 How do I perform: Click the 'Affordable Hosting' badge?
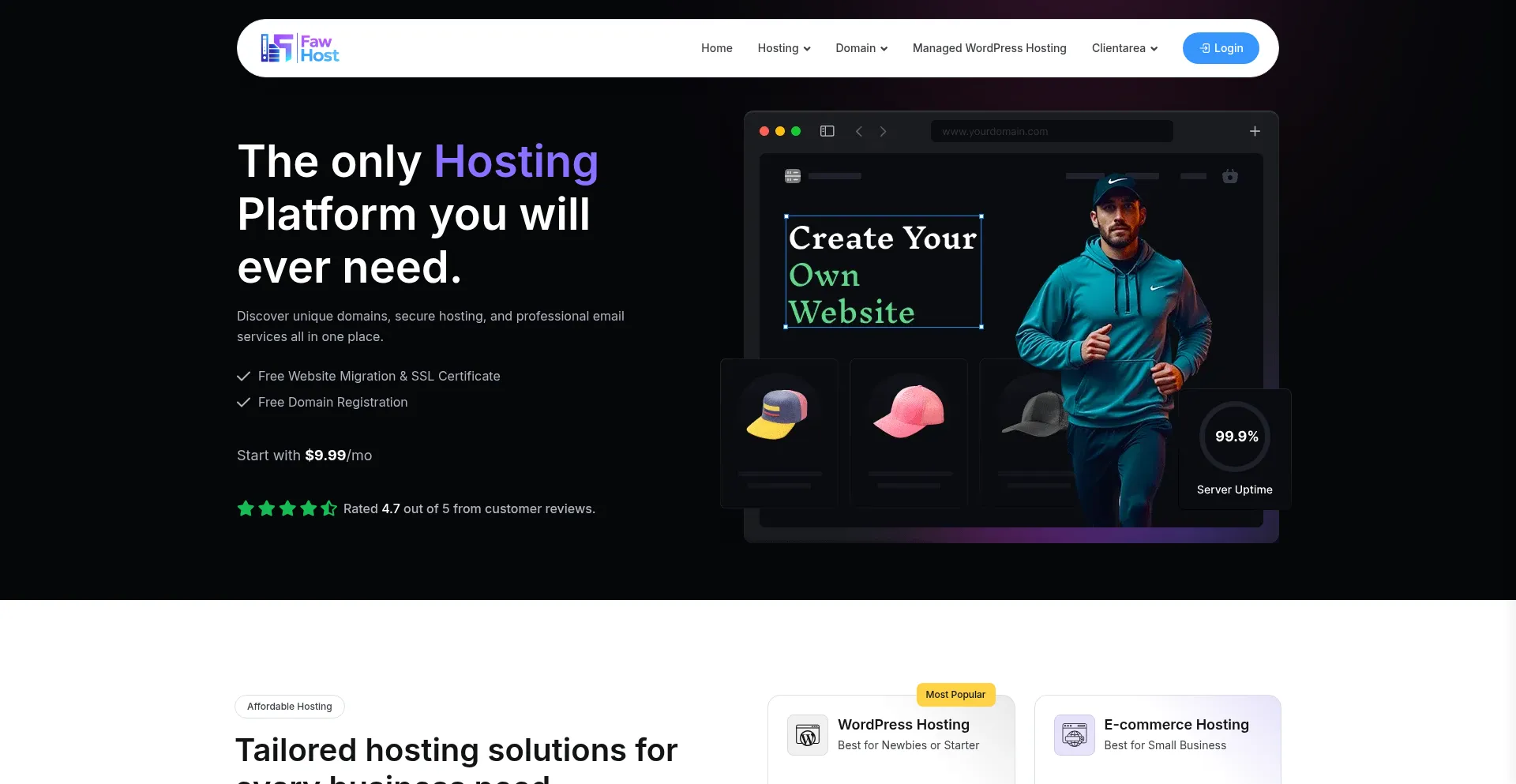[x=290, y=707]
